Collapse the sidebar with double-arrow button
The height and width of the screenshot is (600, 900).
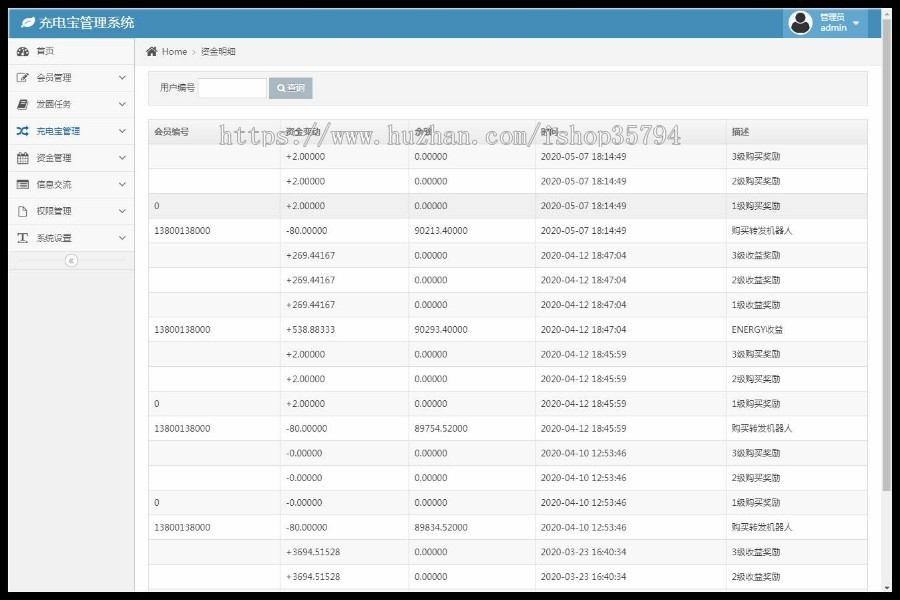(71, 261)
